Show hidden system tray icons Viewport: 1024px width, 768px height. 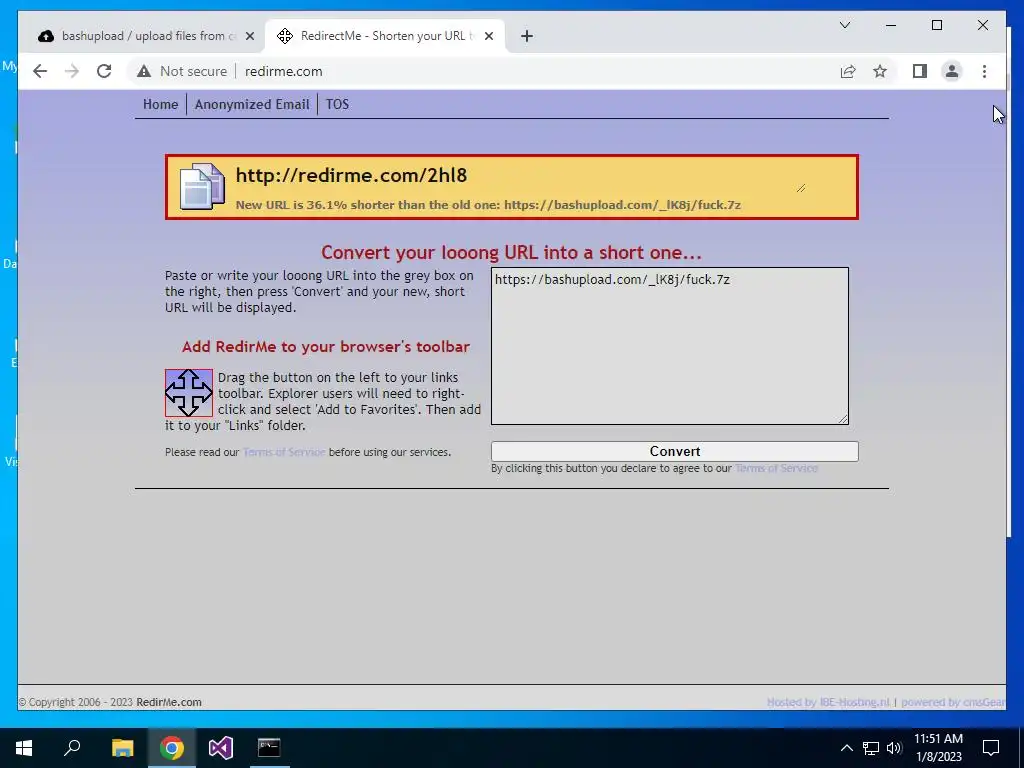coord(846,748)
